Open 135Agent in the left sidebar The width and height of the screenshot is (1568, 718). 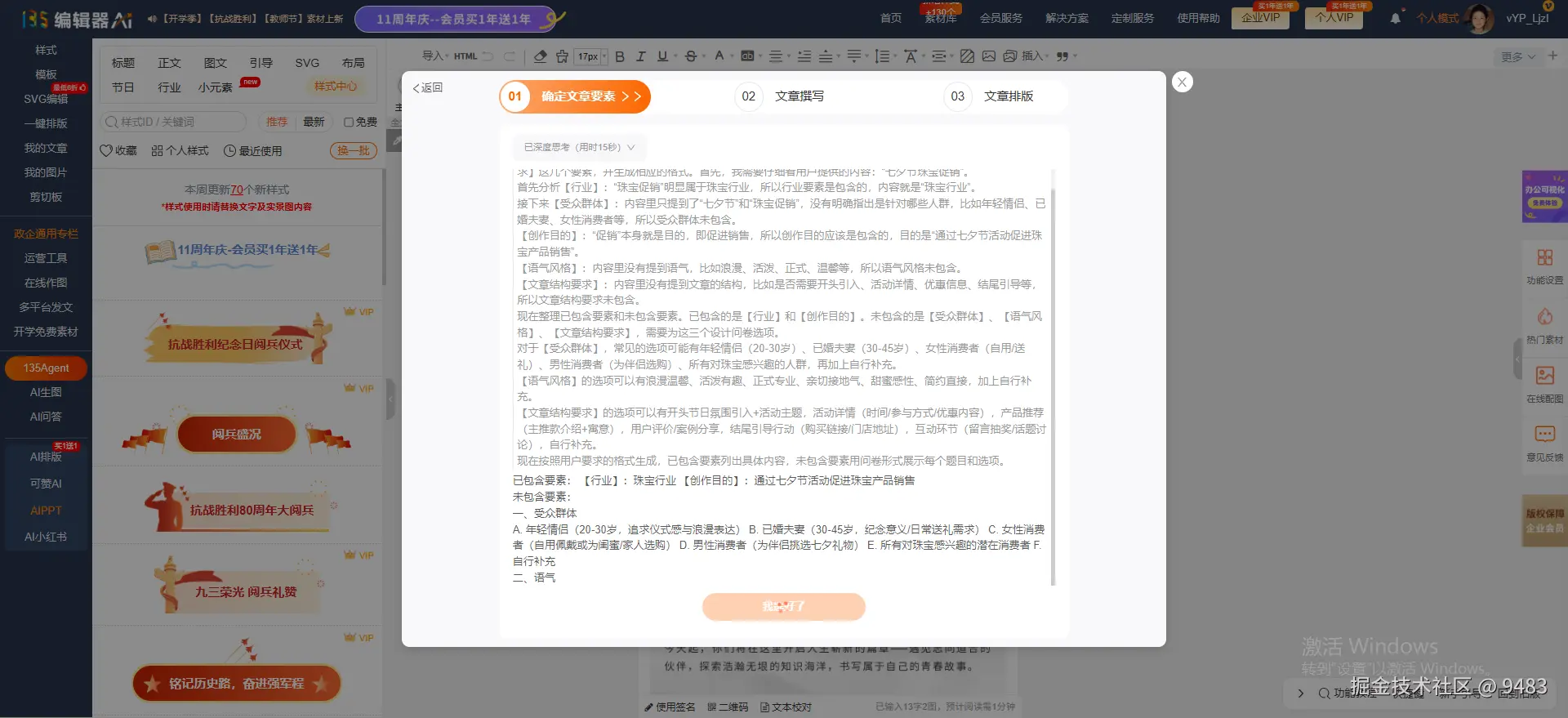point(46,368)
